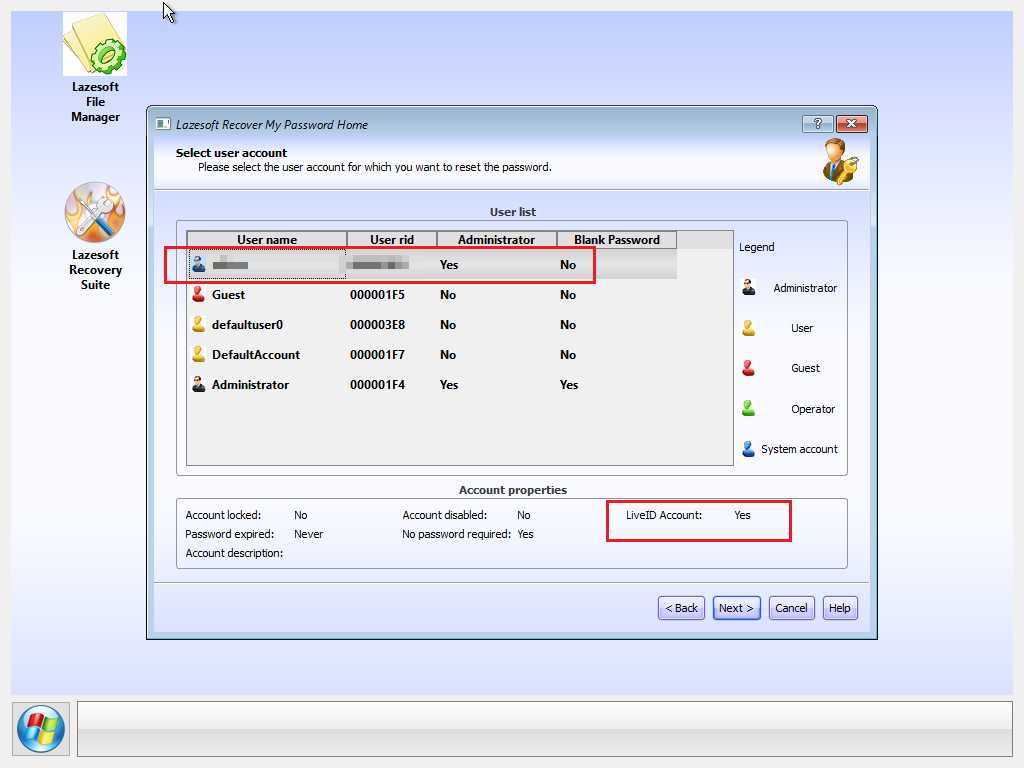This screenshot has width=1024, height=768.
Task: Select the Guest user name
Action: [228, 295]
